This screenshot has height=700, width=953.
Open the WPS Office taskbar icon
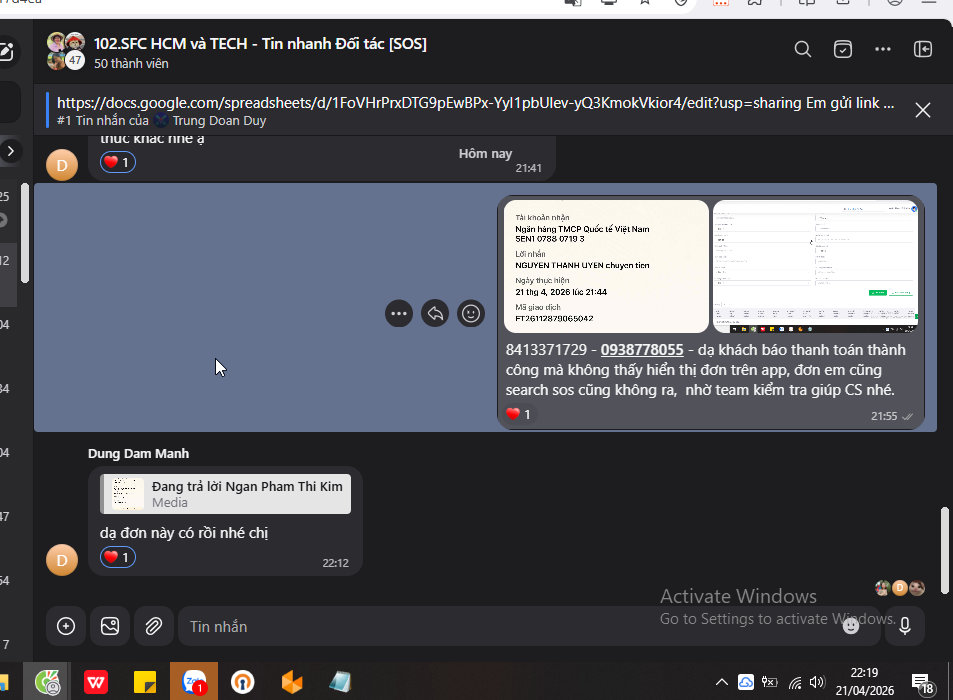pos(96,682)
